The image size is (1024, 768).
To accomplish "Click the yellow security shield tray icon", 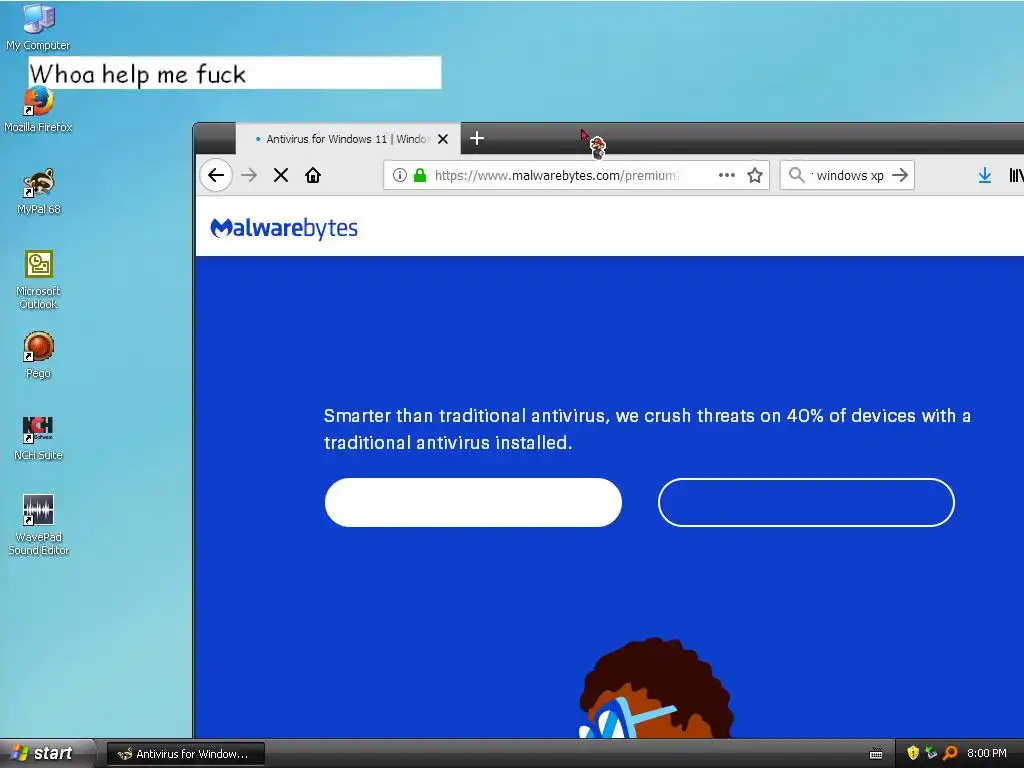I will tap(913, 753).
